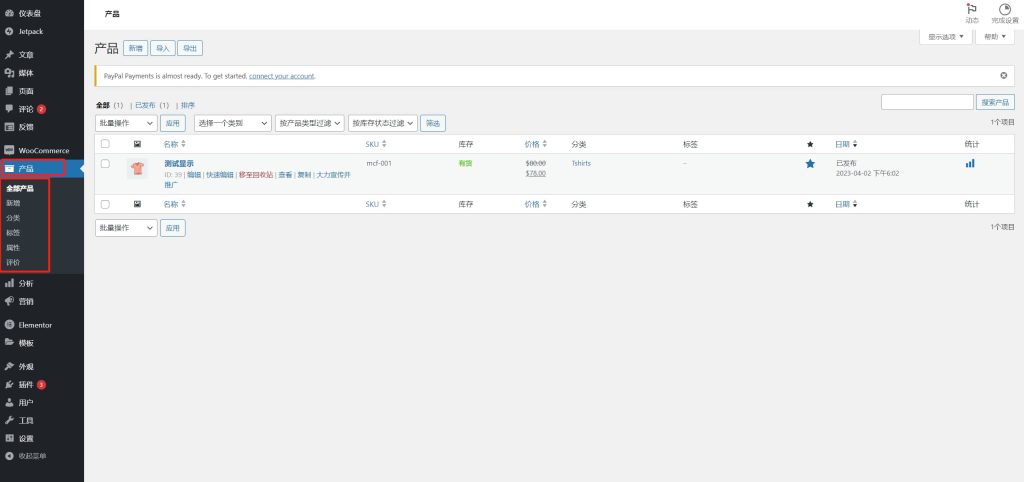Open the 工具 tools wrench icon
Screen dimensions: 1024x482
tap(9, 421)
